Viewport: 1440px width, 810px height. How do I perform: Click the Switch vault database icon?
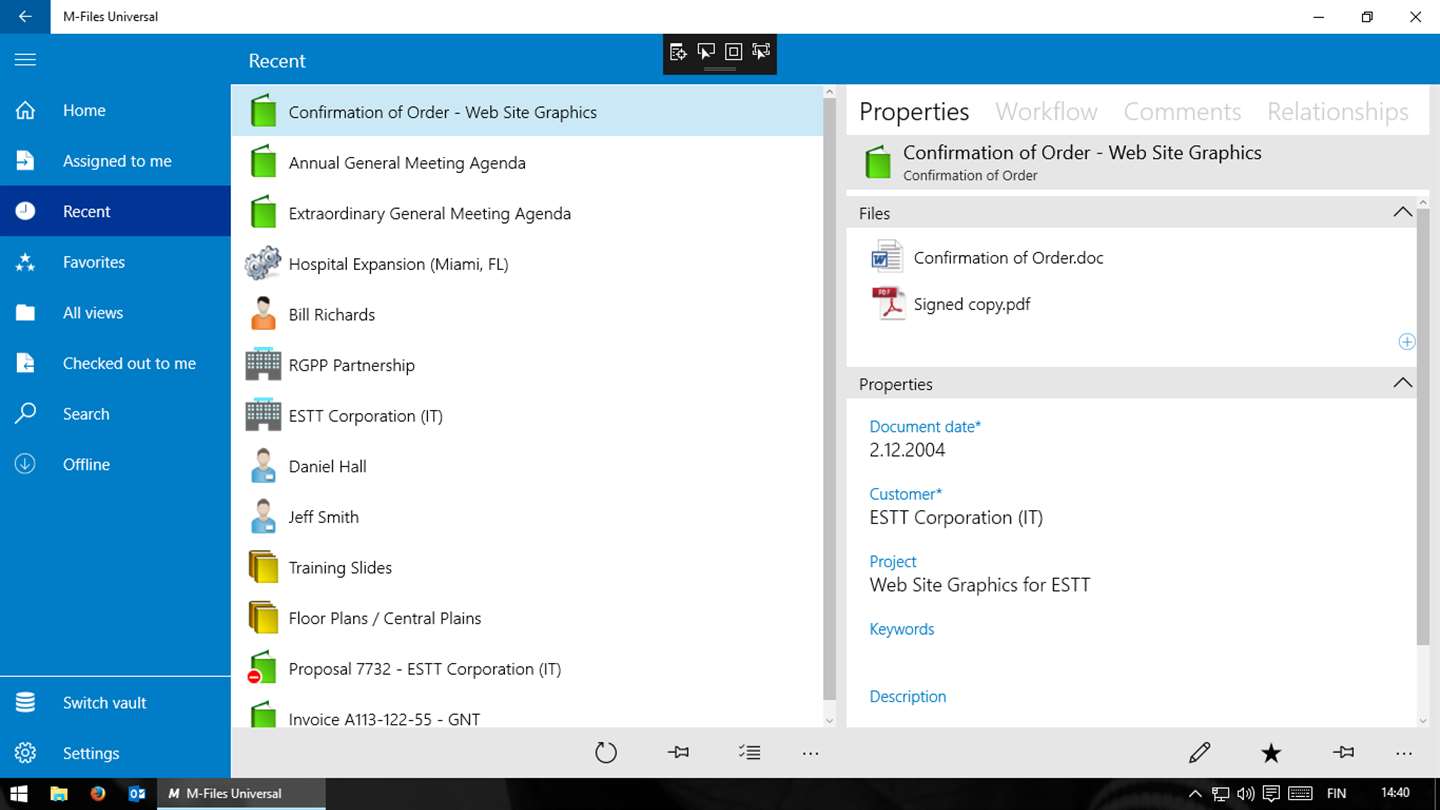pos(25,702)
